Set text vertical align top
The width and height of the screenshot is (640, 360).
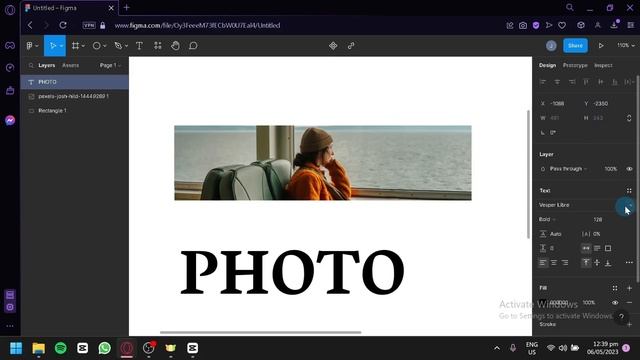click(586, 263)
